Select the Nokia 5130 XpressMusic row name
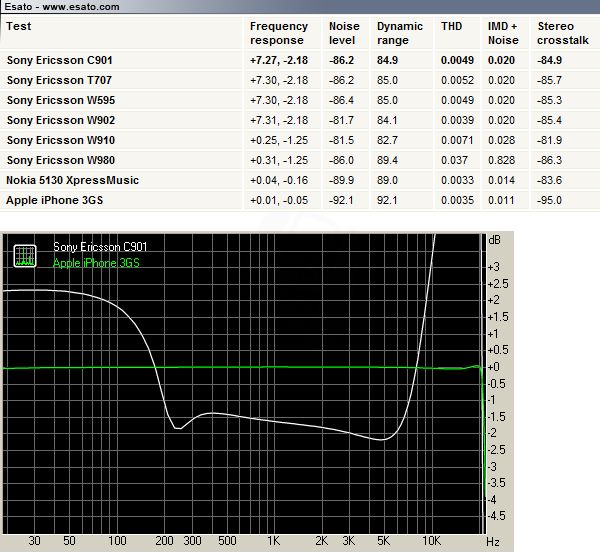Viewport: 600px width, 553px height. coord(72,180)
